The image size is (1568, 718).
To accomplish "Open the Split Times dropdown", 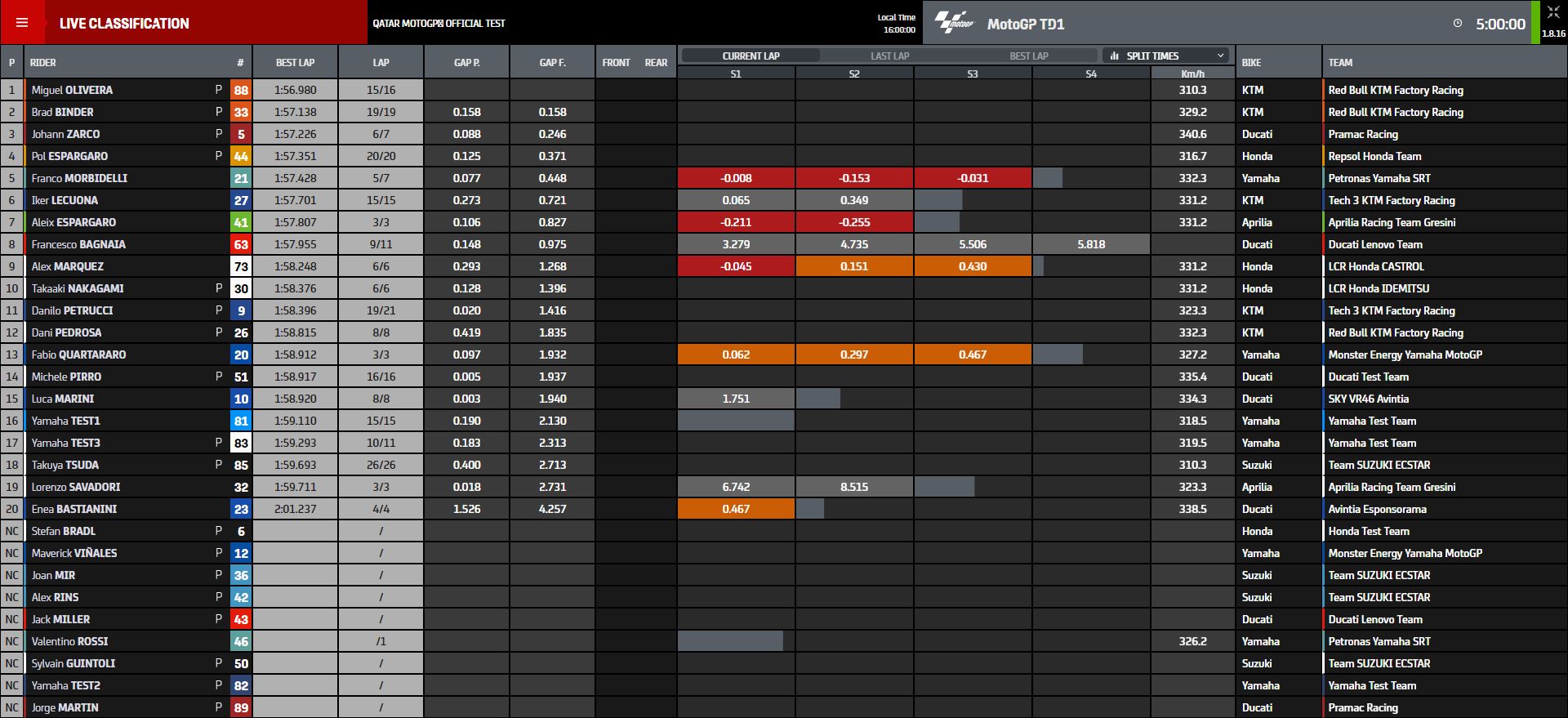I will click(x=1167, y=56).
